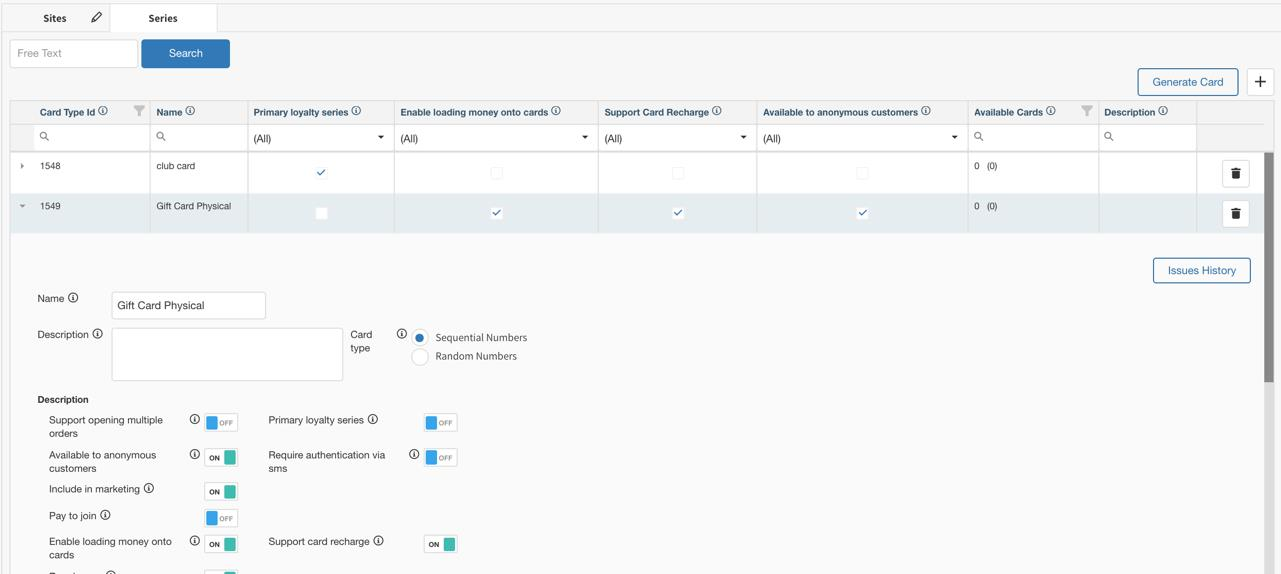Turn off Include in marketing toggle
The width and height of the screenshot is (1281, 574).
pyautogui.click(x=220, y=492)
